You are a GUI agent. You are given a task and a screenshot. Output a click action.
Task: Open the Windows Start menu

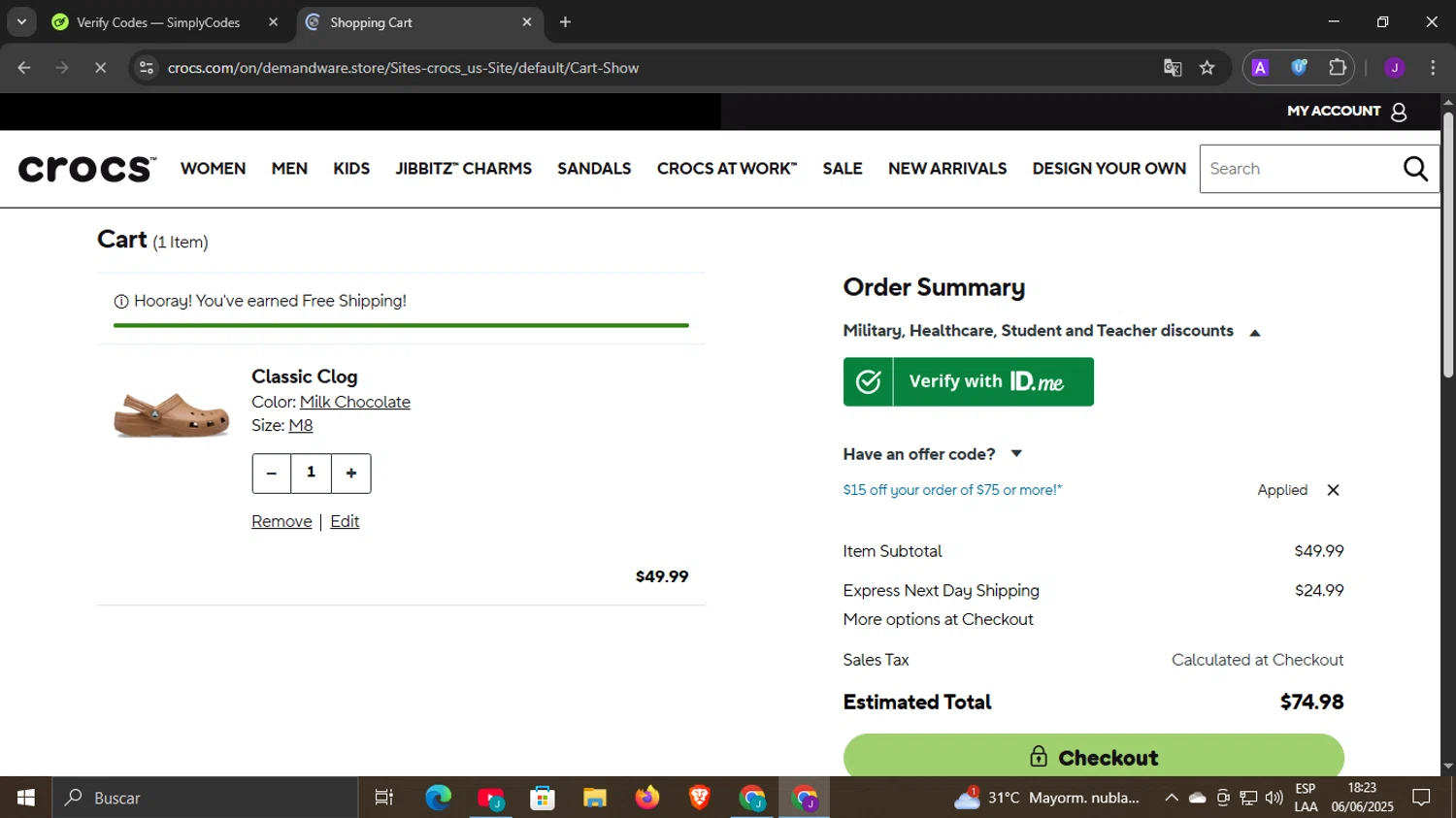(26, 798)
